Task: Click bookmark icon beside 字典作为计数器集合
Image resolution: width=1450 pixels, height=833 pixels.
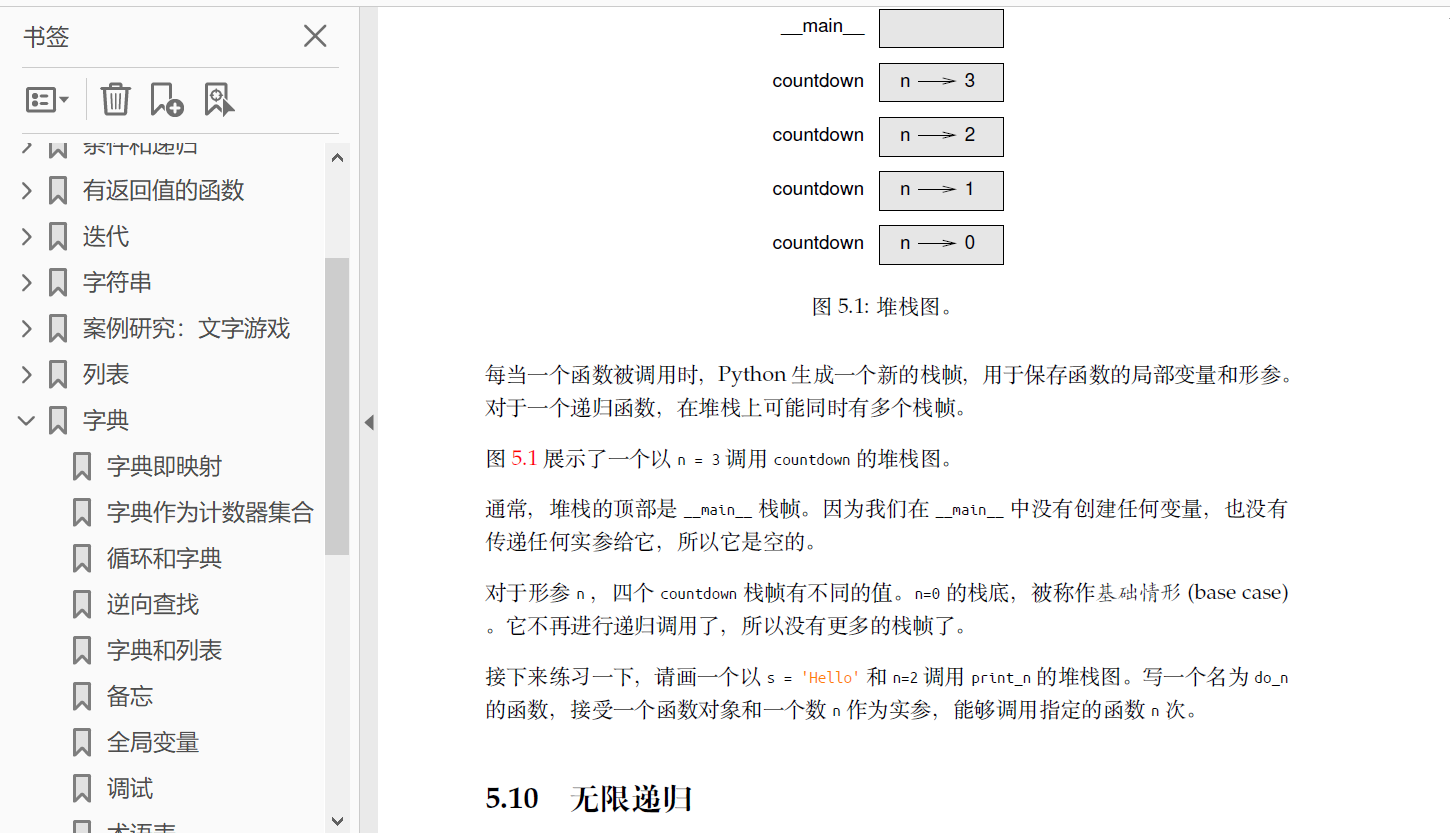Action: 82,512
